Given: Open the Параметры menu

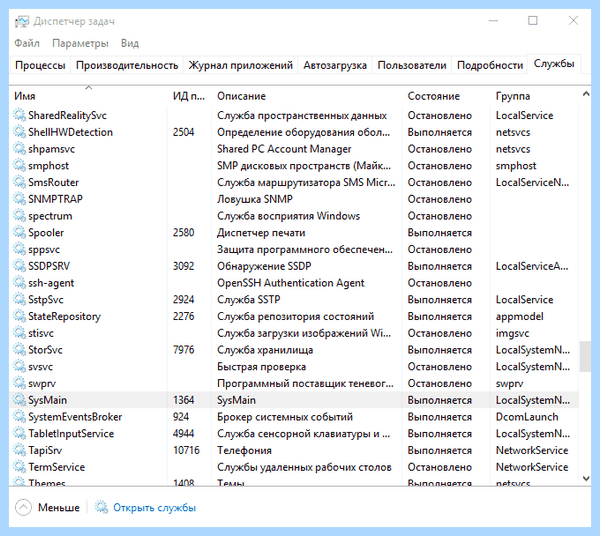Looking at the screenshot, I should coord(80,43).
